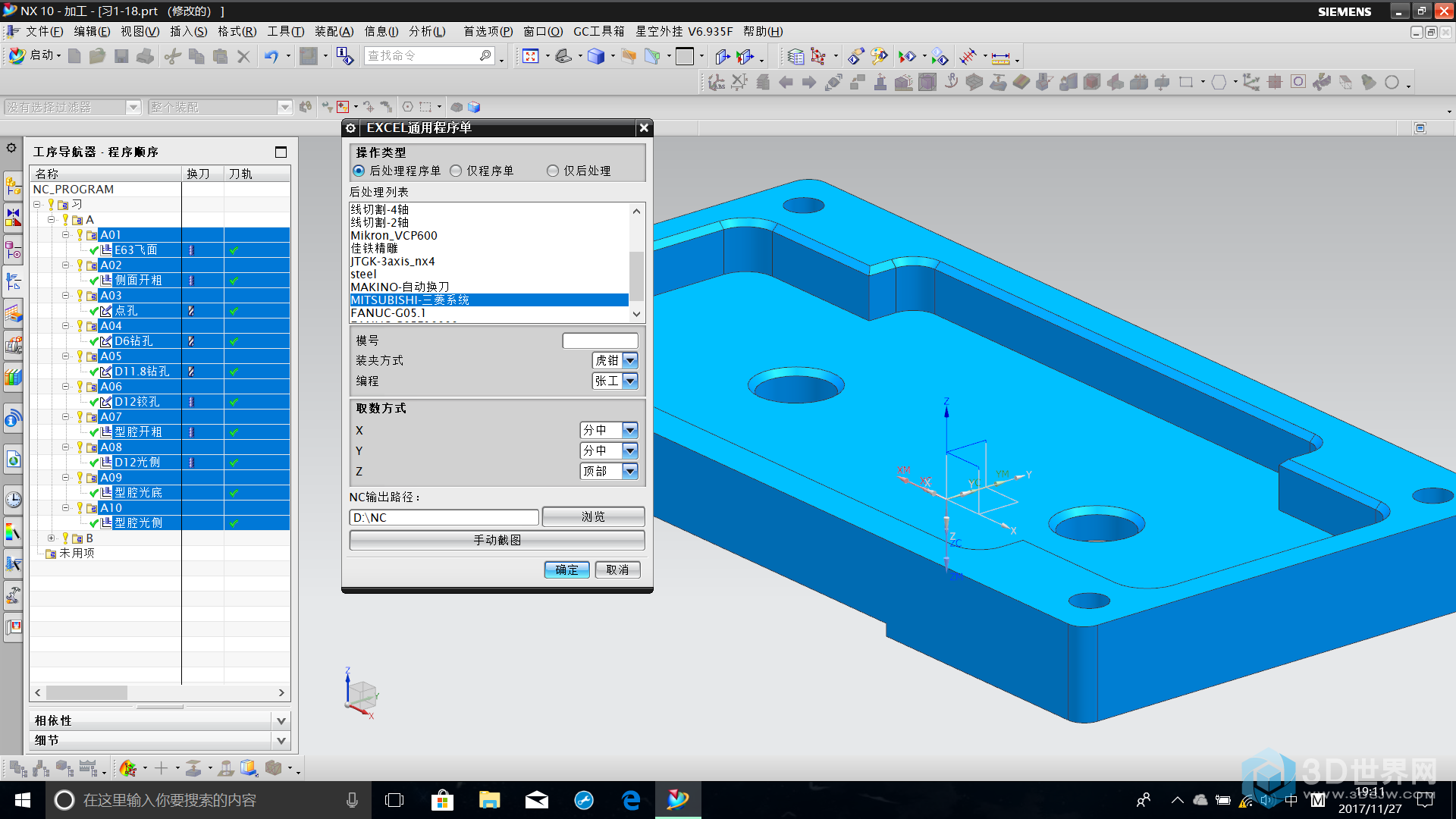Viewport: 1456px width, 819px height.
Task: Select FANUC-G05.1 in post list
Action: click(488, 312)
